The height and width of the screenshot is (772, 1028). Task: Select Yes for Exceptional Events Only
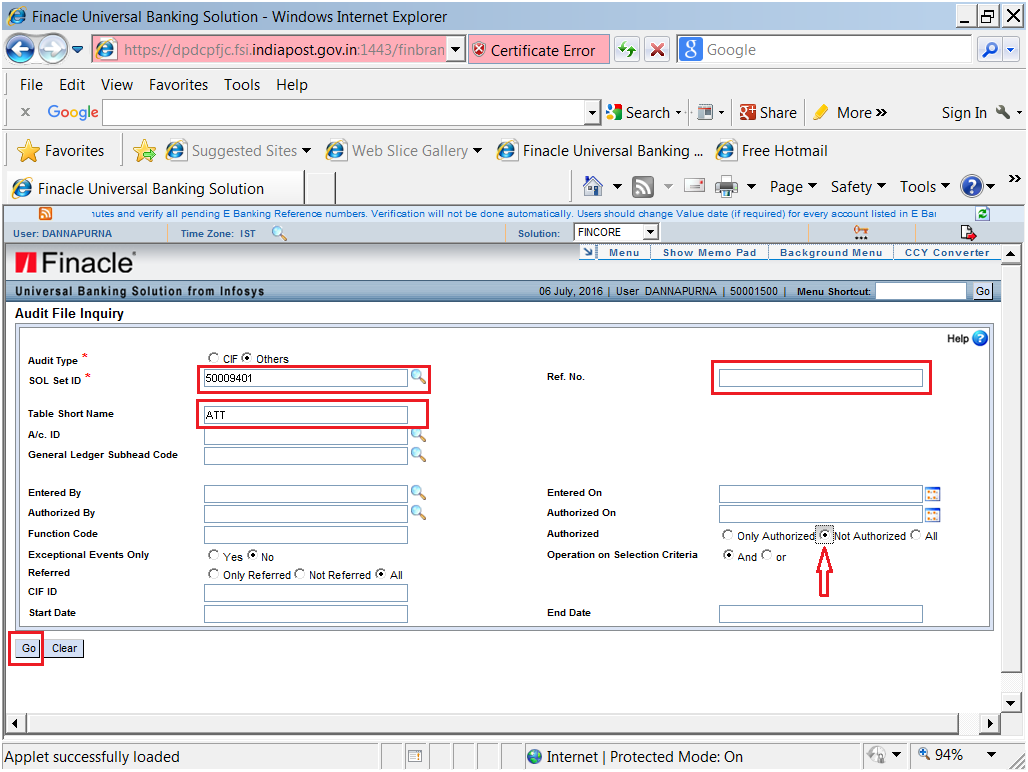[x=214, y=555]
